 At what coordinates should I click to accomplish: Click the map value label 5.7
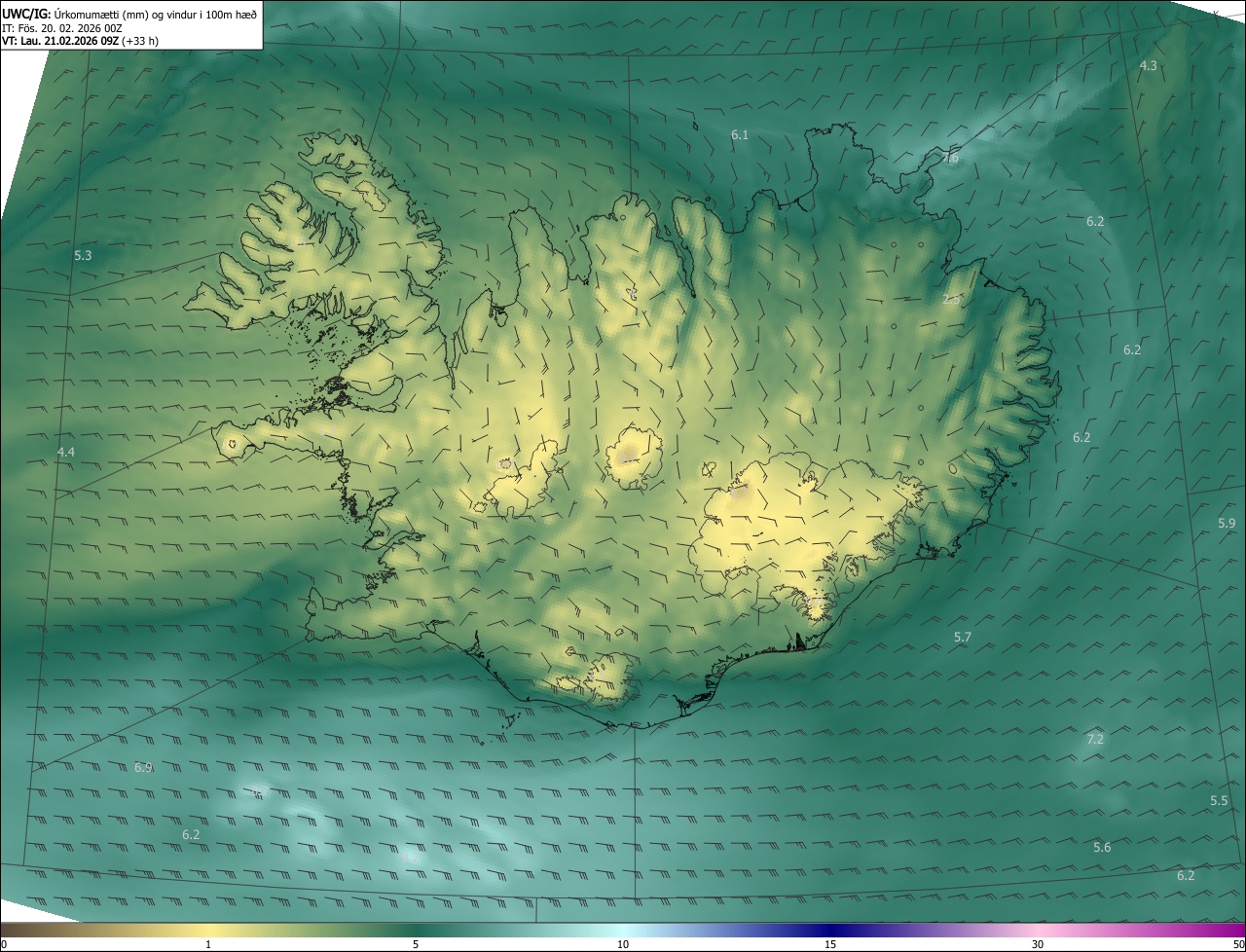coord(963,637)
